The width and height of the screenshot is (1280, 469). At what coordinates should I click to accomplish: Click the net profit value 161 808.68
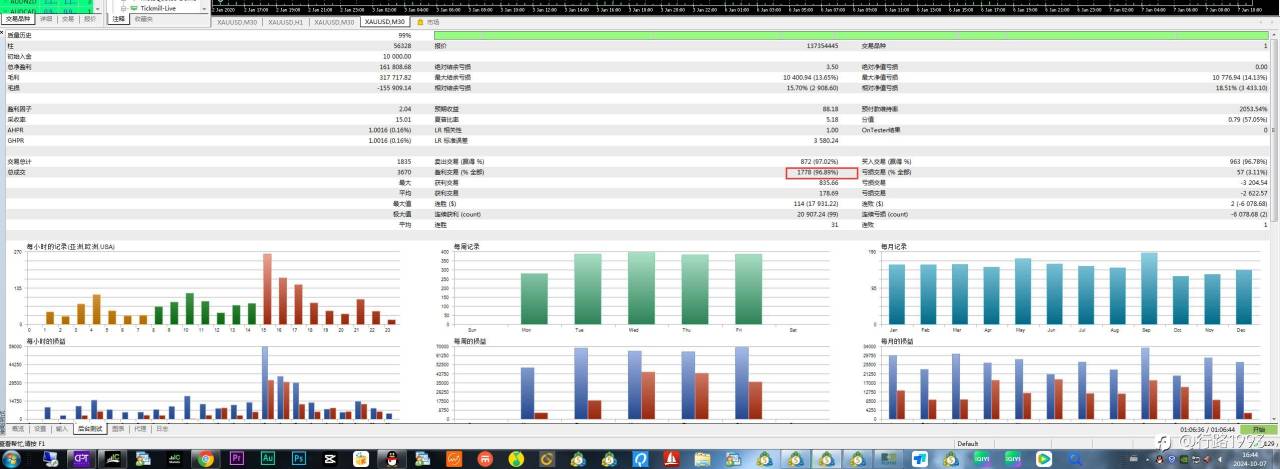coord(392,66)
